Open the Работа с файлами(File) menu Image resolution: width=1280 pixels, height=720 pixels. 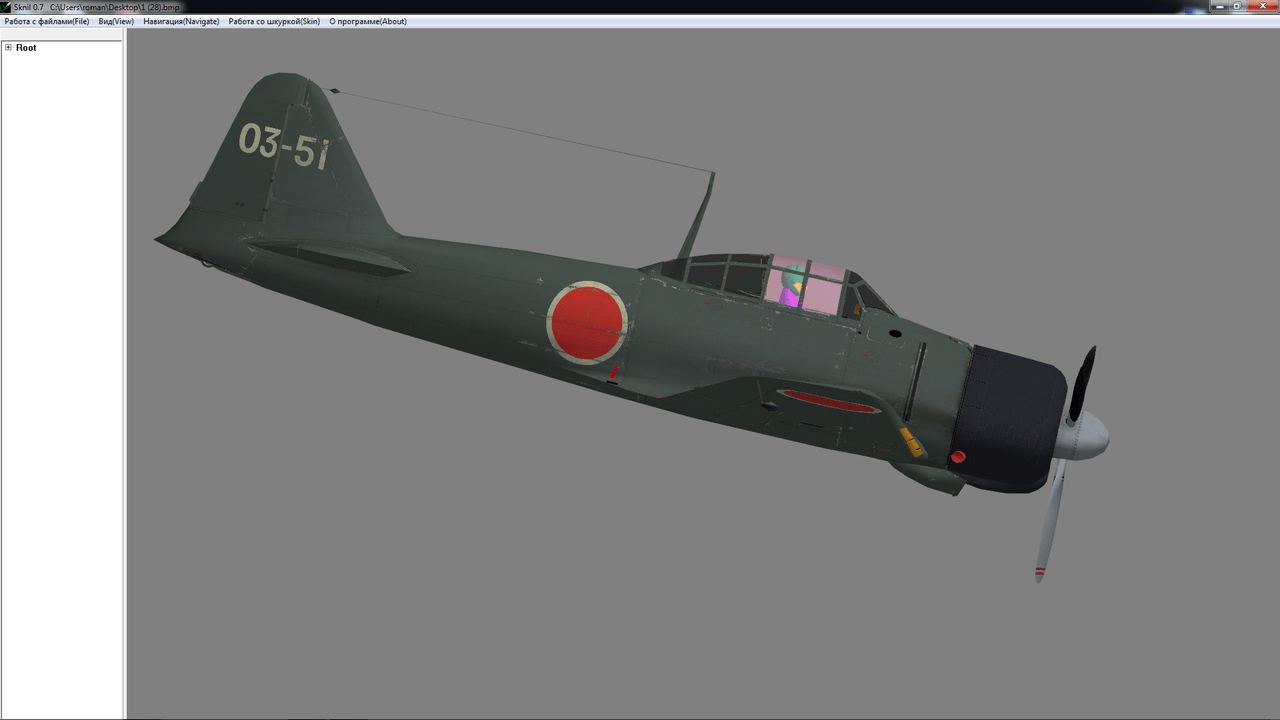(47, 21)
